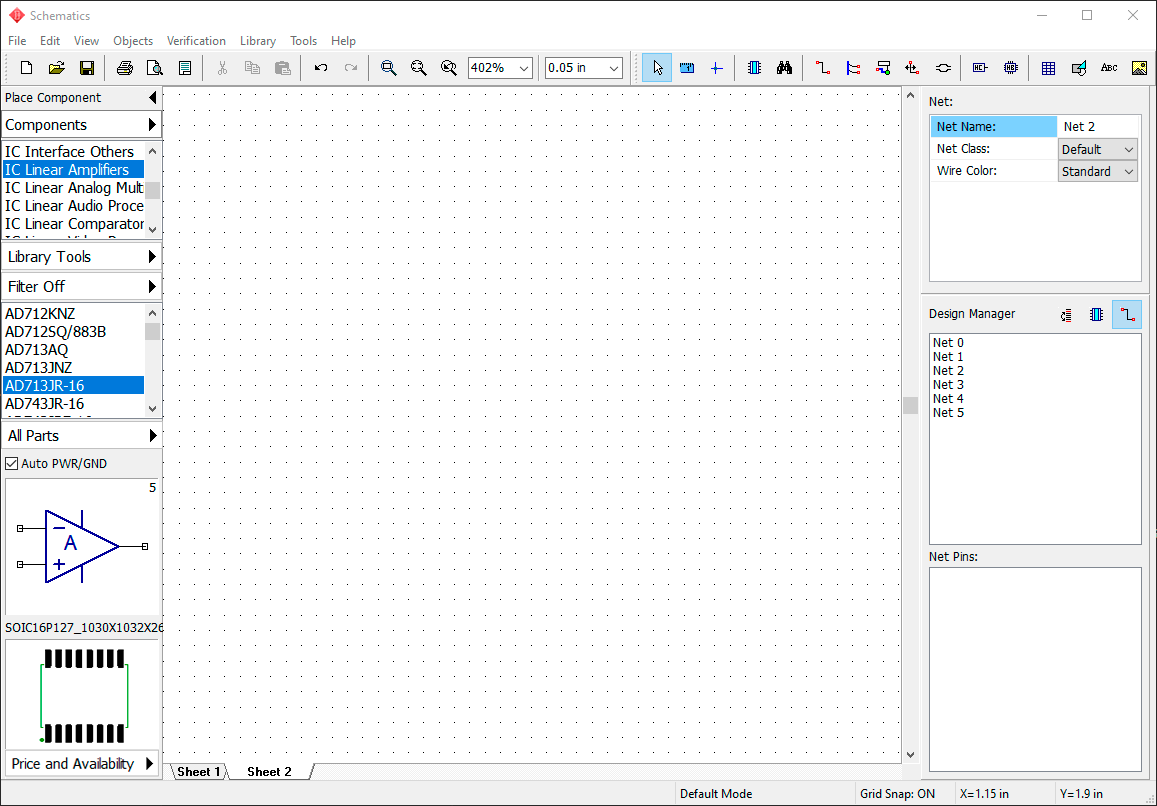1157x806 pixels.
Task: Open the Help menu
Action: [343, 41]
